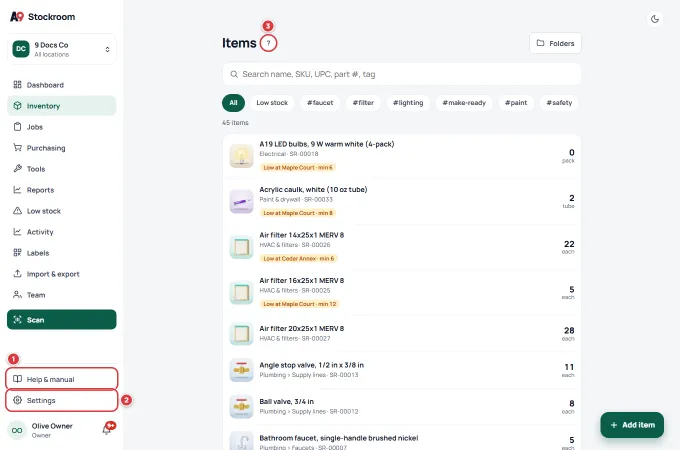Open Air filter 16x25x1 MERV 8 name
Image resolution: width=680 pixels, height=450 pixels.
(x=301, y=280)
